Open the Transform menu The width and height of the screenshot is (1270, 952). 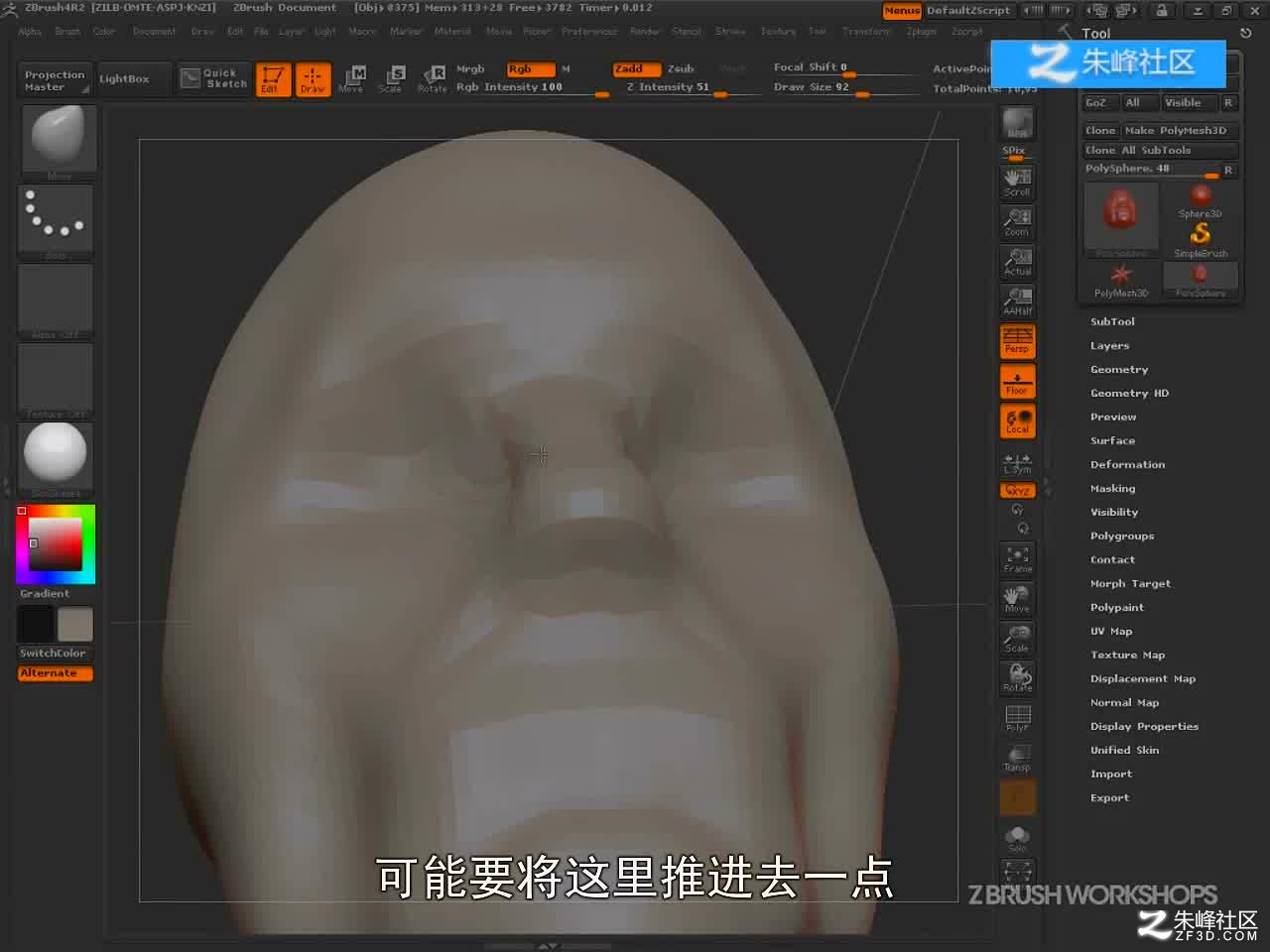tap(867, 32)
